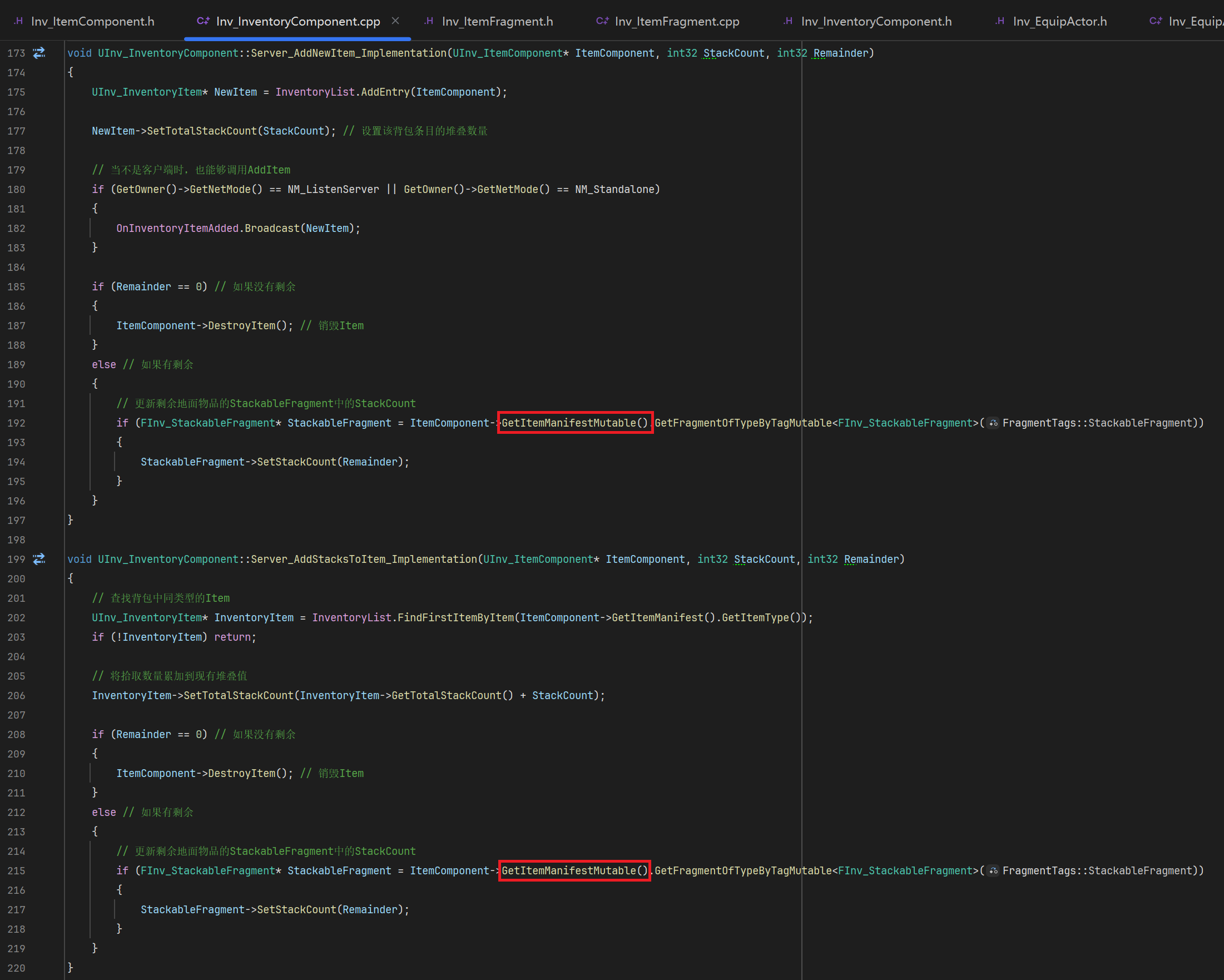The width and height of the screenshot is (1224, 980).
Task: Select the Inv_ItemComponent.h tab
Action: [92, 22]
